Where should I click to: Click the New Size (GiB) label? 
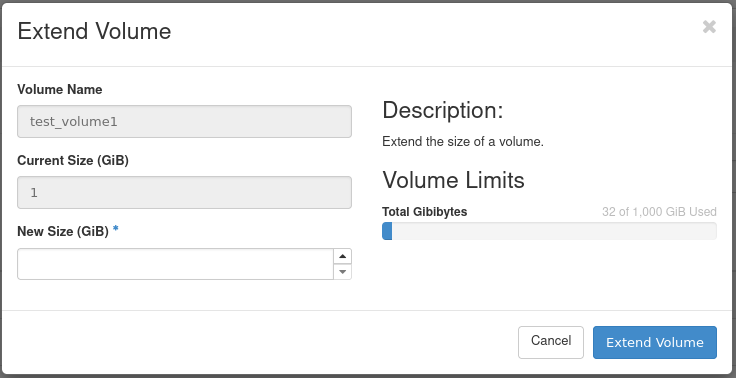click(x=63, y=231)
